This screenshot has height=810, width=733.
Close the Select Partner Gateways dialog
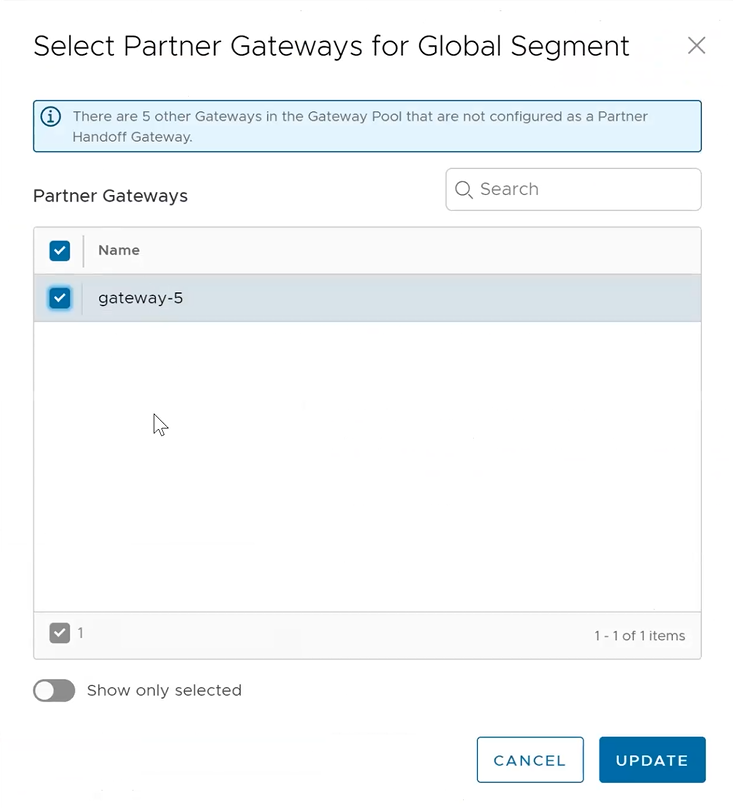tap(696, 46)
